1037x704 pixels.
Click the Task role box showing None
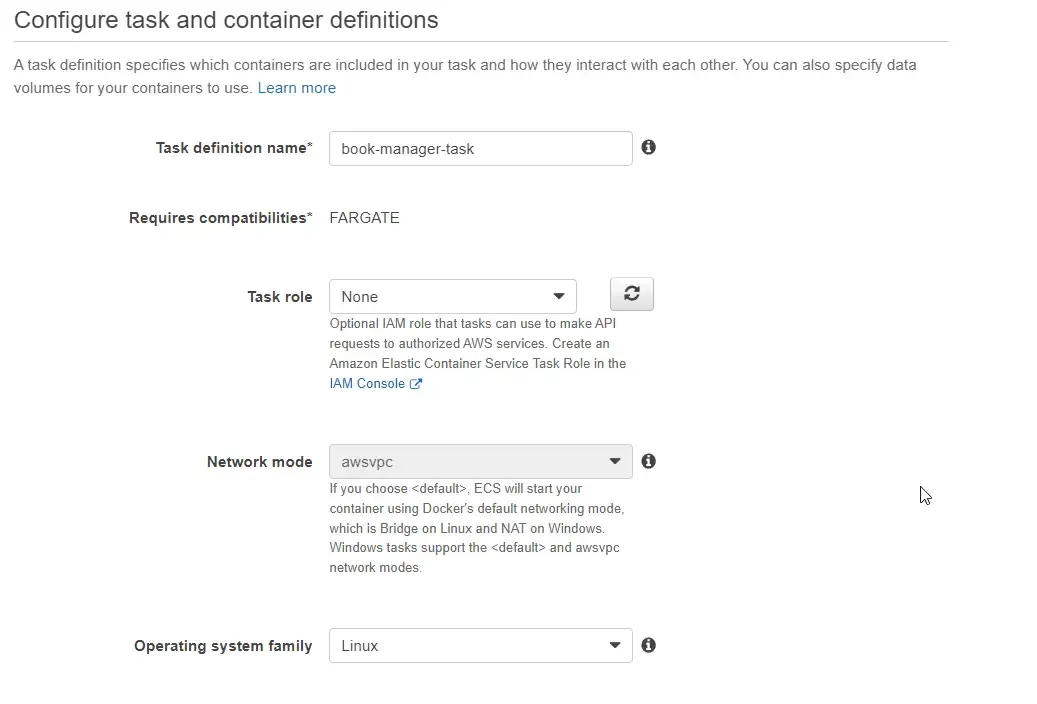point(452,296)
